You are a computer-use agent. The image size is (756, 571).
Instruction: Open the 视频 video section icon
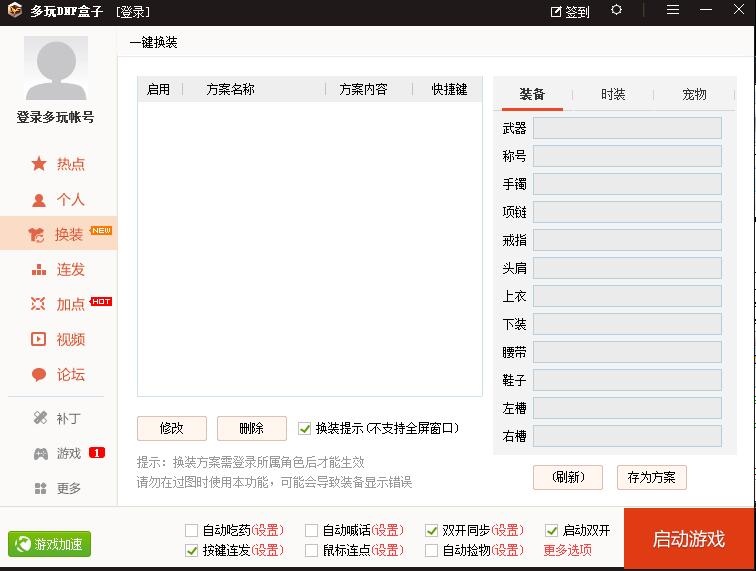pos(39,339)
